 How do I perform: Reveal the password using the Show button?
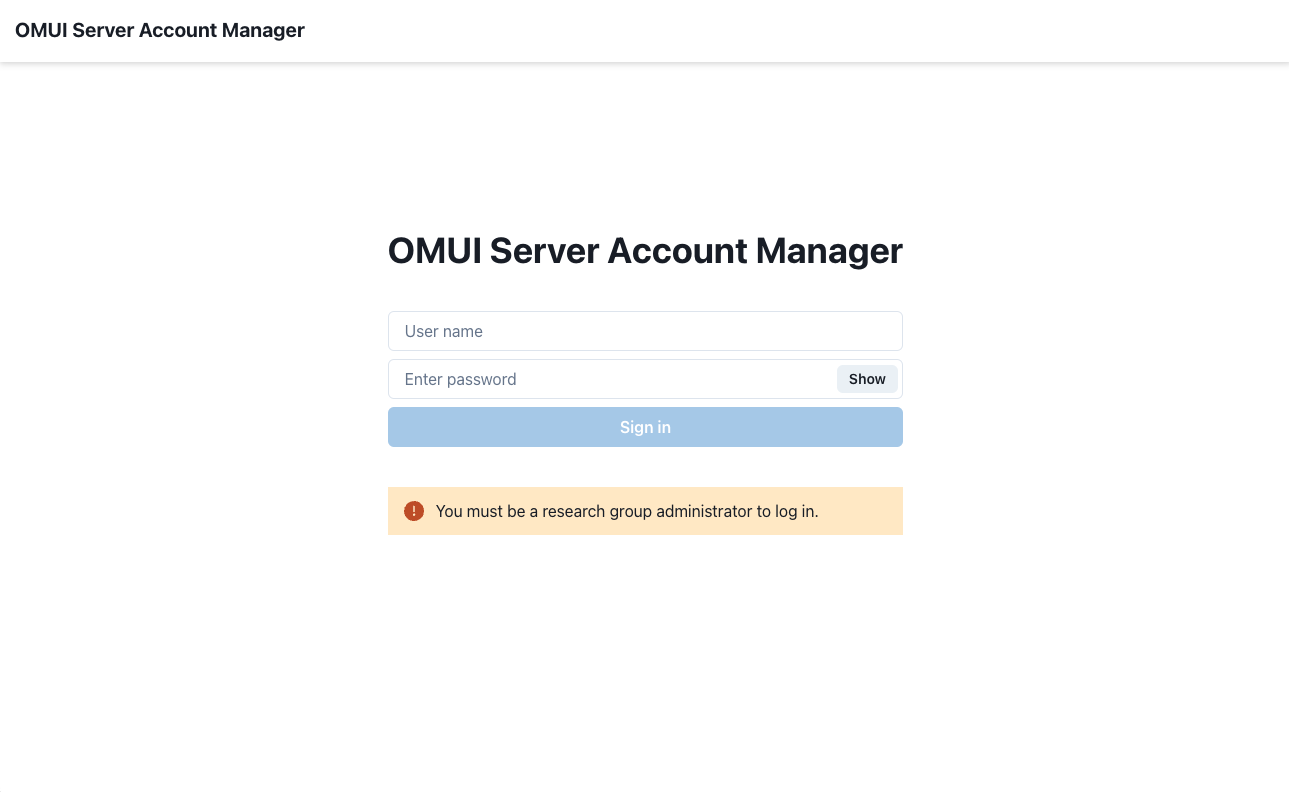pyautogui.click(x=867, y=379)
